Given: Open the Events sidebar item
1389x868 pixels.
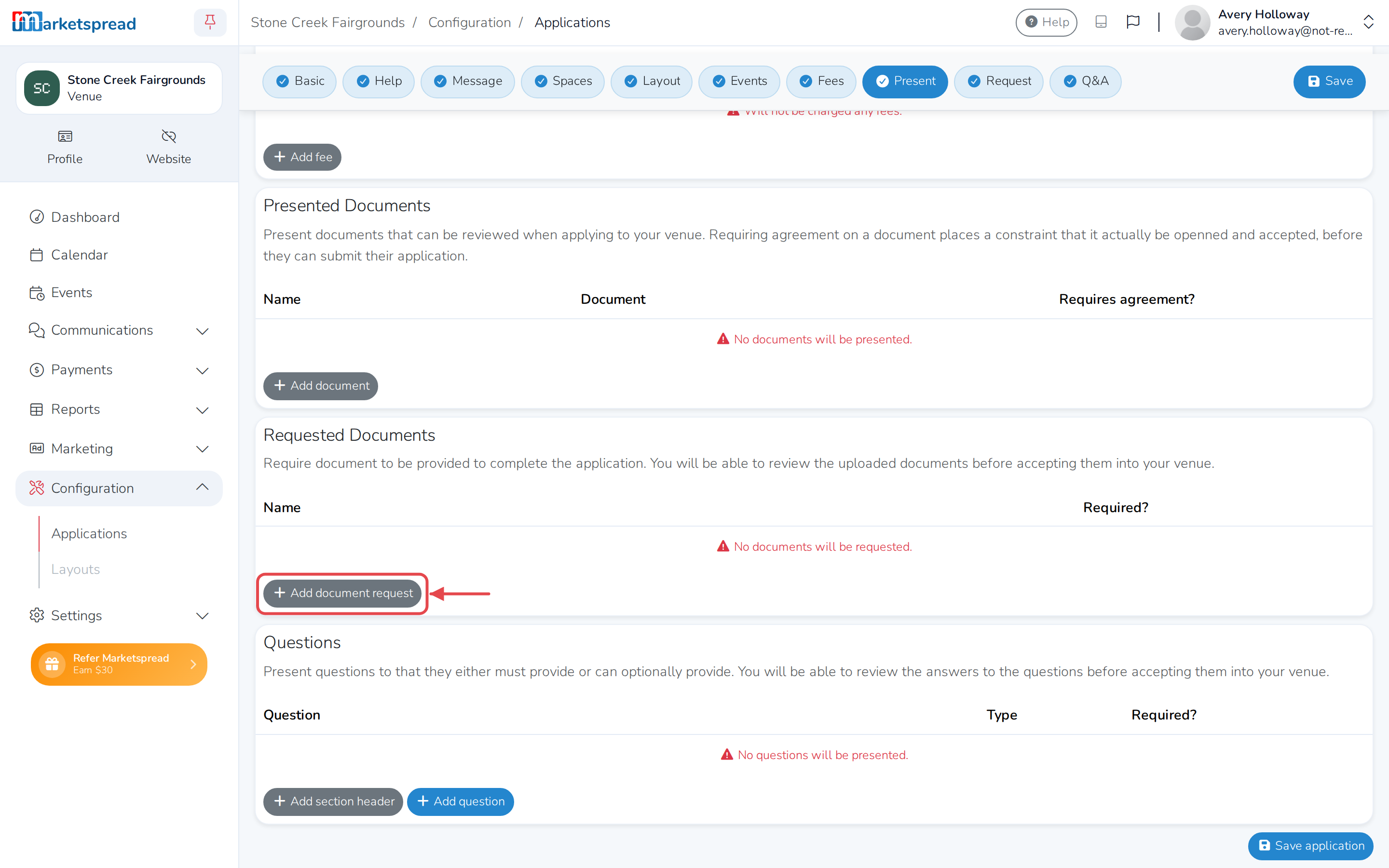Looking at the screenshot, I should [71, 293].
